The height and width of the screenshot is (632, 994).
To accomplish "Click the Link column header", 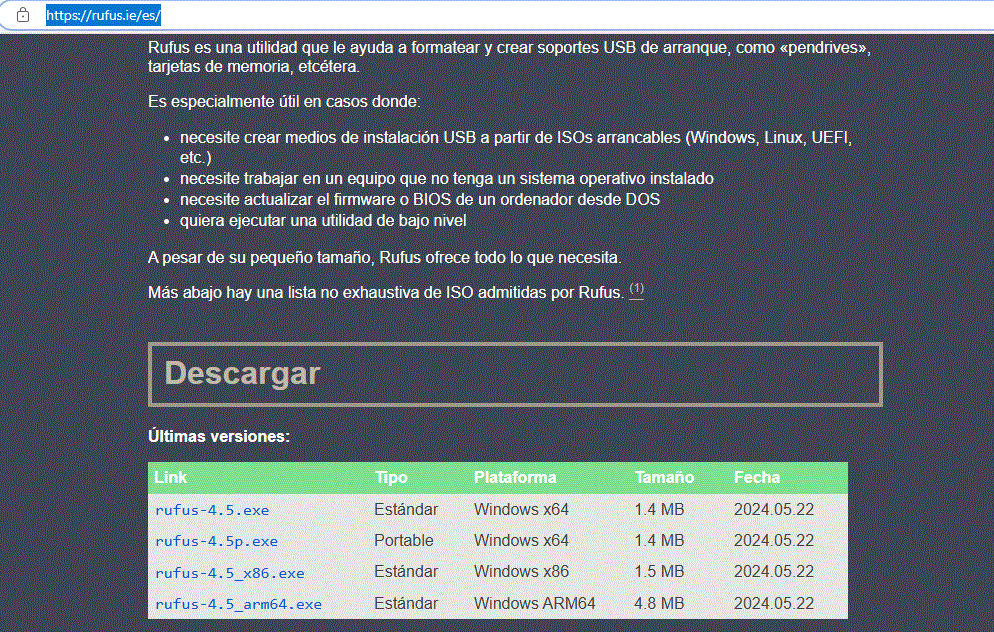I will coord(171,478).
